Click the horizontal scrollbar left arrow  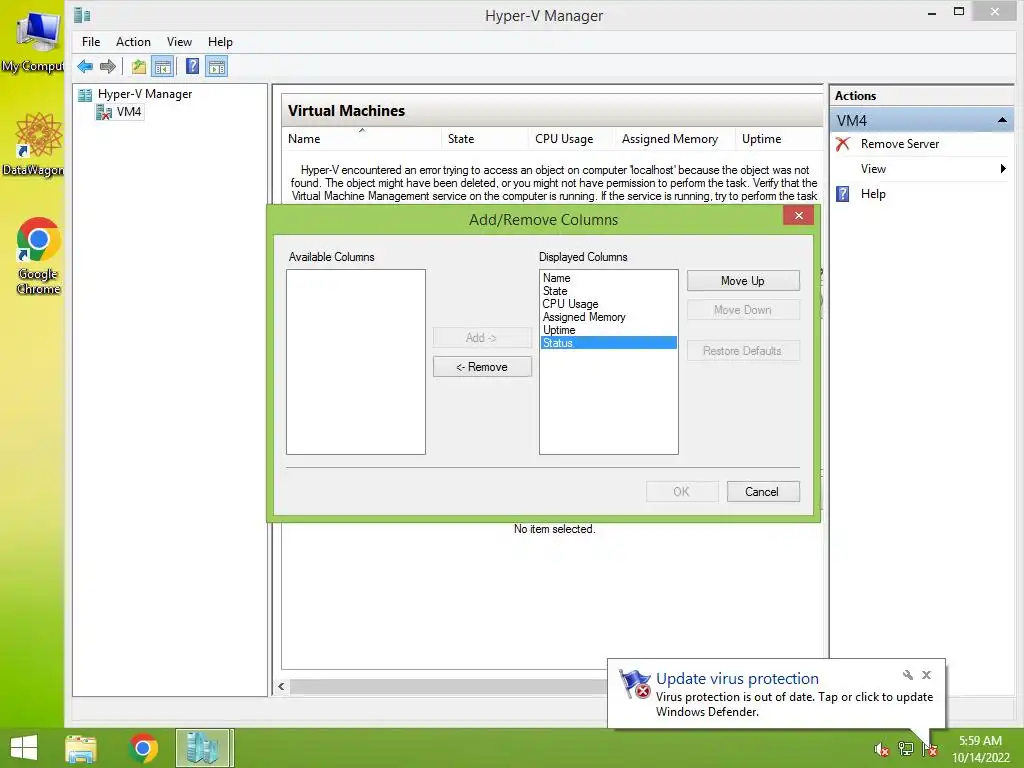[281, 686]
